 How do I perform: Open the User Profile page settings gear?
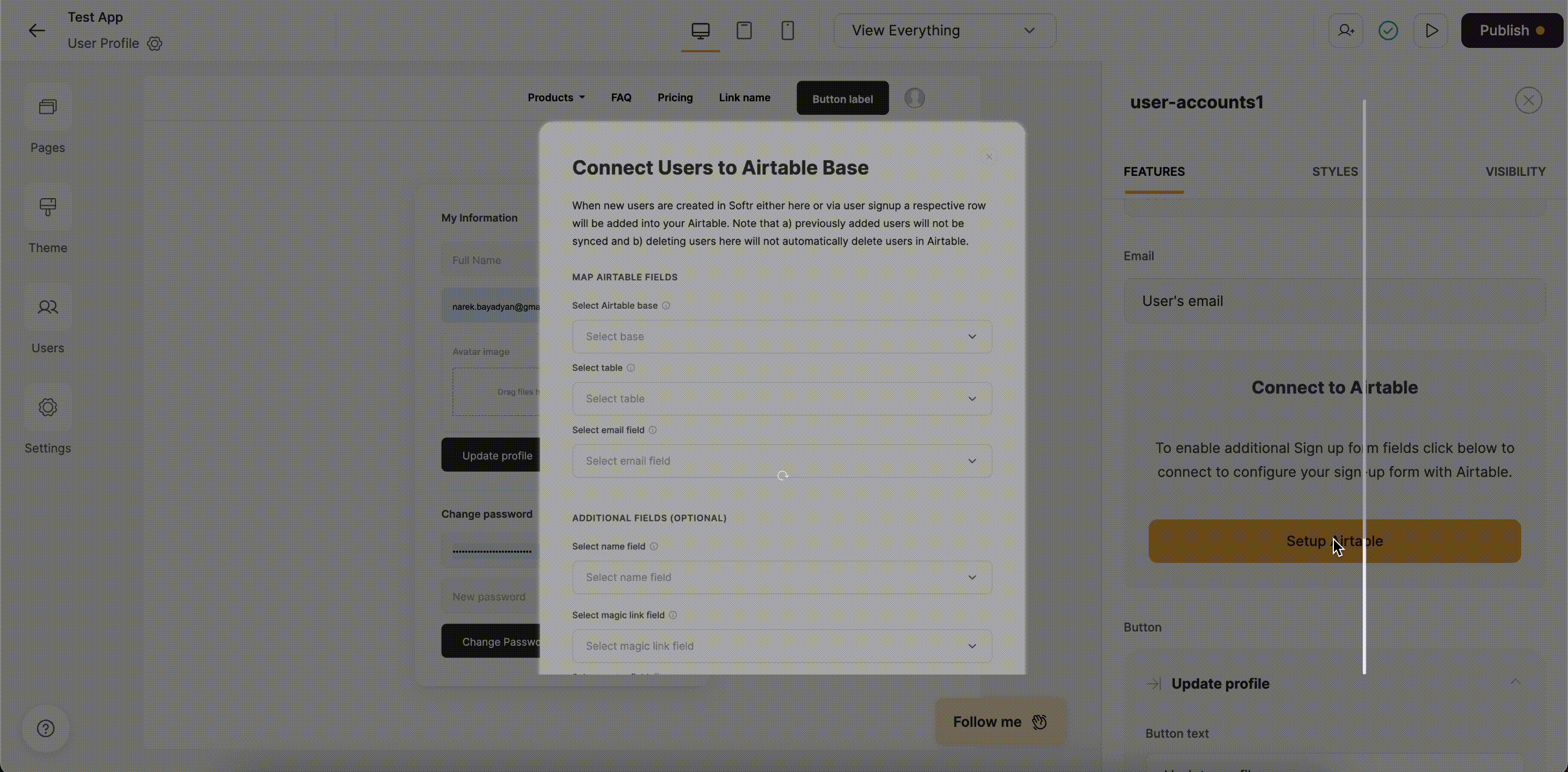[154, 44]
